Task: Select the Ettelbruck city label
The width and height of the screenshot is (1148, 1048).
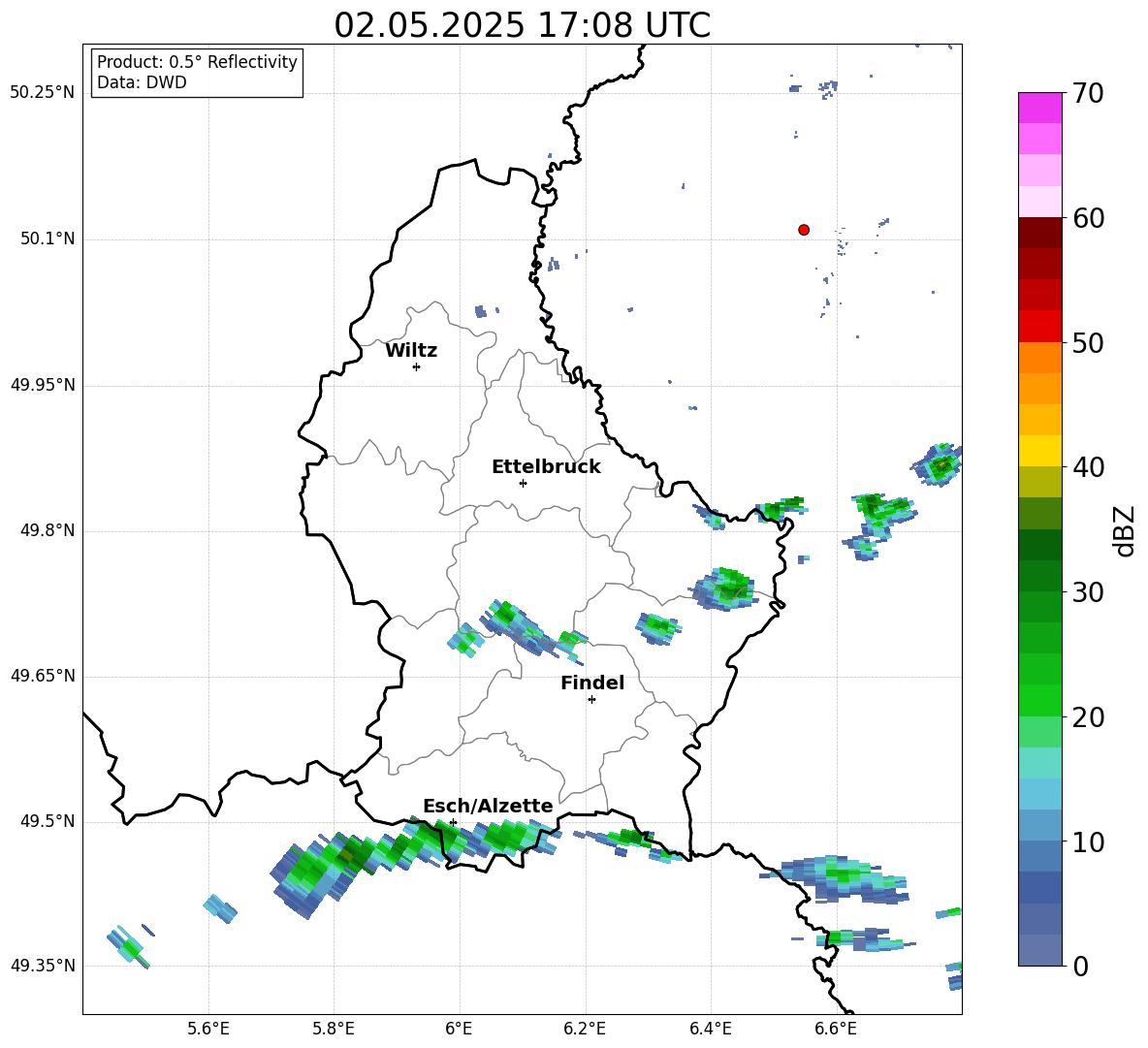Action: (x=546, y=467)
